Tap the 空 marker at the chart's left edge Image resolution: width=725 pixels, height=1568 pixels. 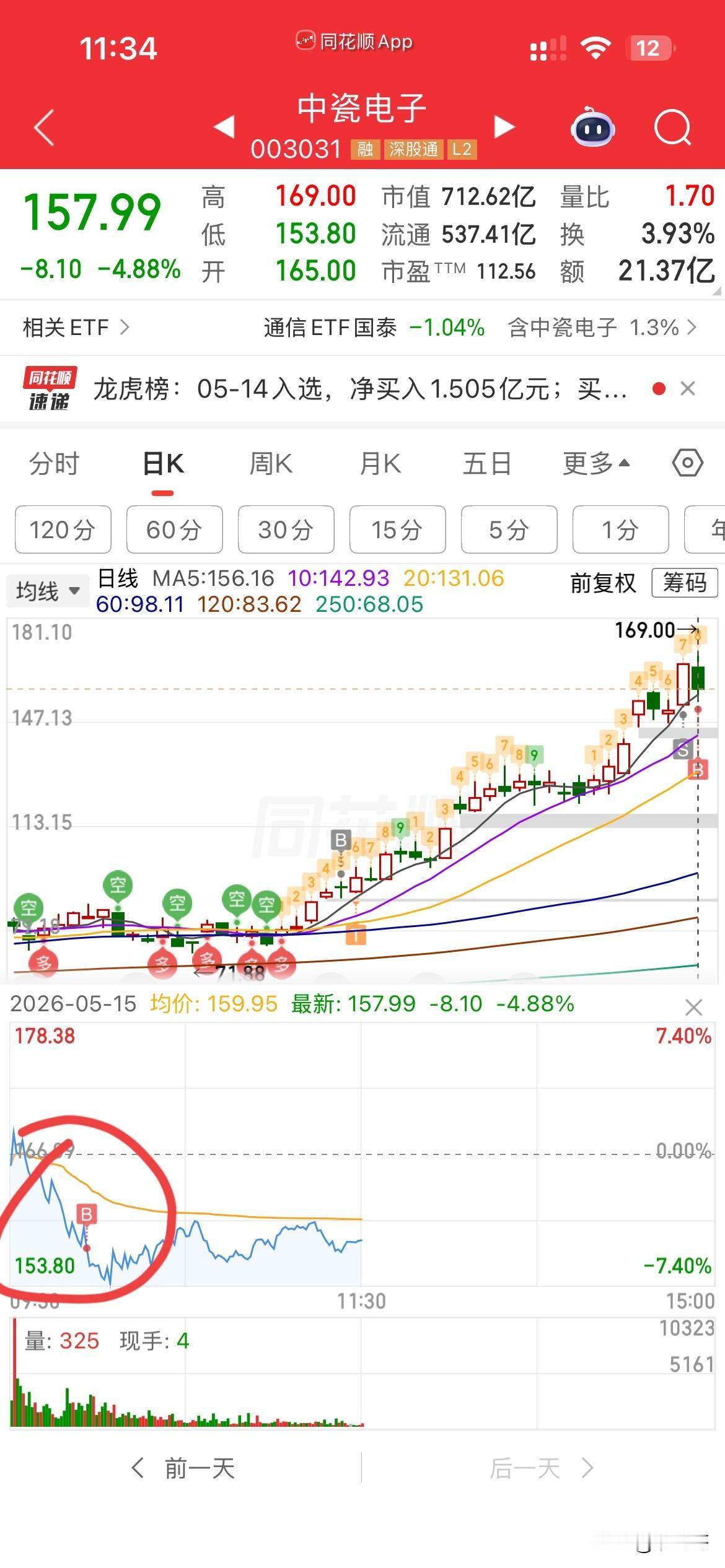tap(29, 908)
